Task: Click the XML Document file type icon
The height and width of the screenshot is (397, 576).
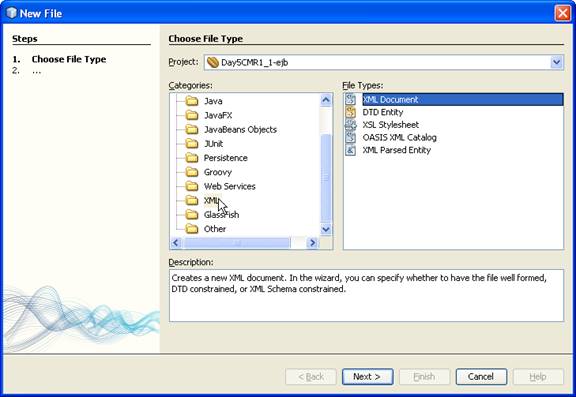Action: tap(351, 100)
